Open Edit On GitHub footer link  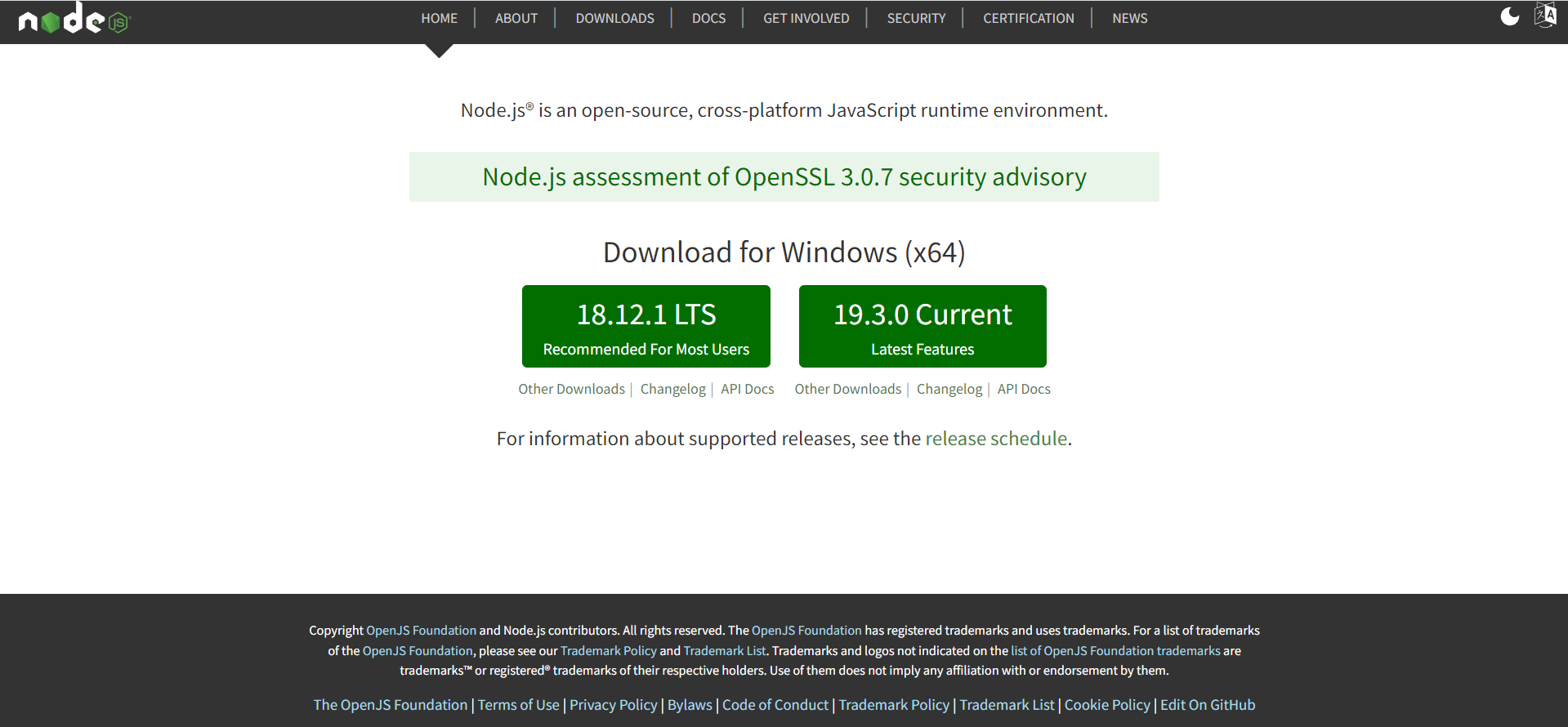1207,705
